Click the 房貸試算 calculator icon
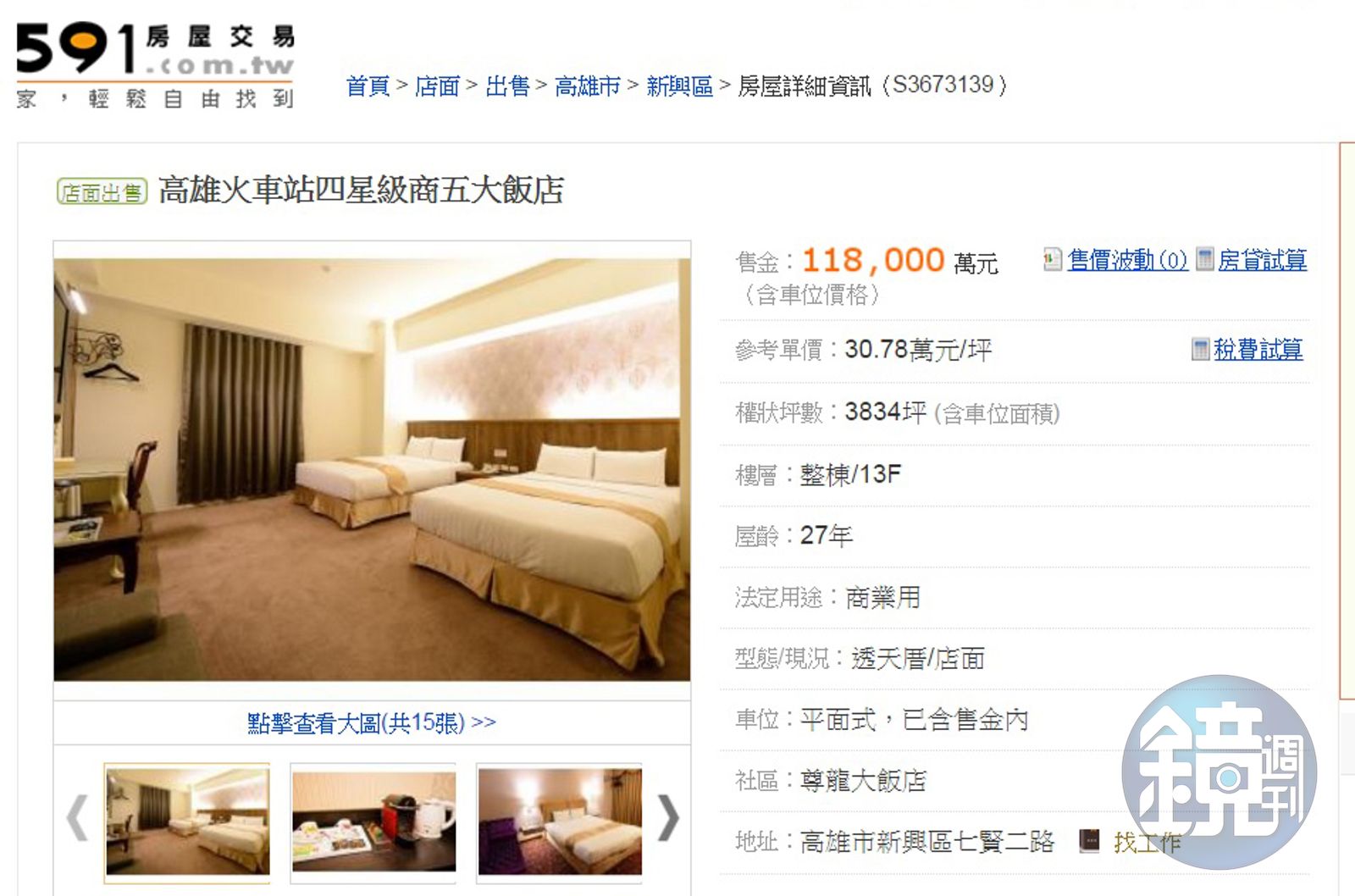This screenshot has height=896, width=1355. tap(1205, 259)
